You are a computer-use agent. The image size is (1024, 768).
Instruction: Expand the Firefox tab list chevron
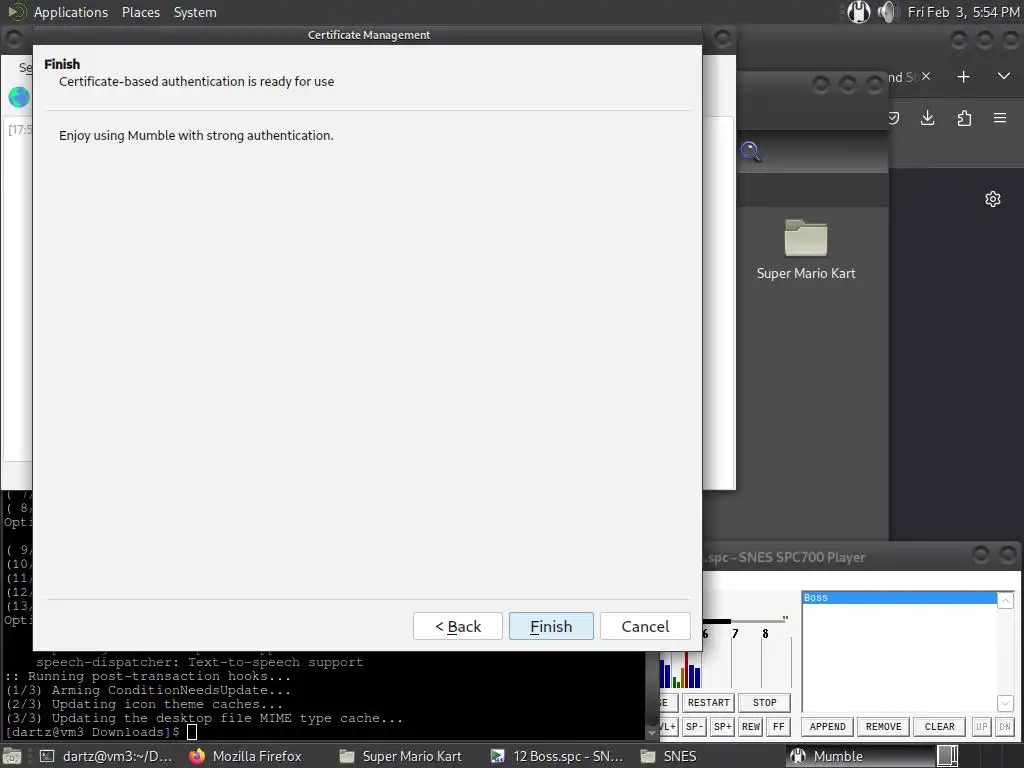1004,76
